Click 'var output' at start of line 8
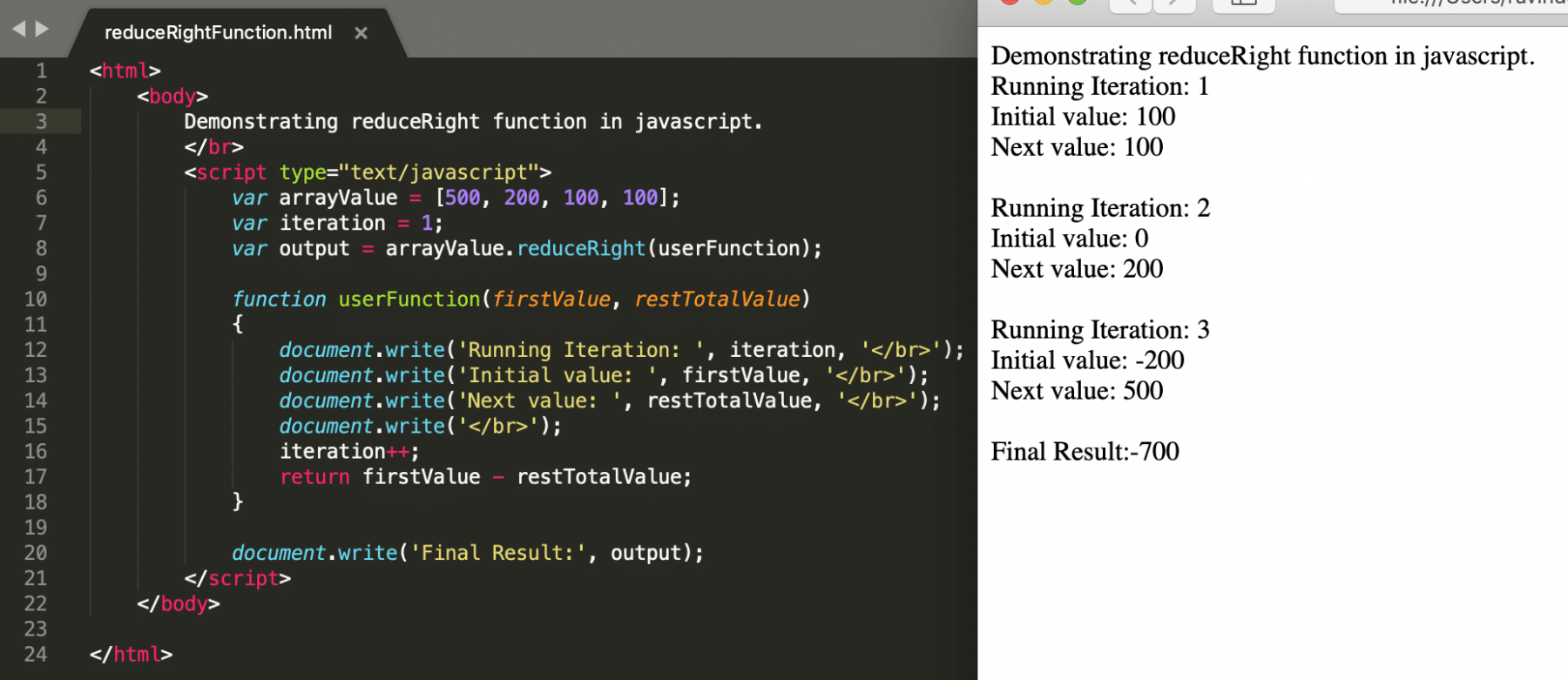 click(x=290, y=248)
